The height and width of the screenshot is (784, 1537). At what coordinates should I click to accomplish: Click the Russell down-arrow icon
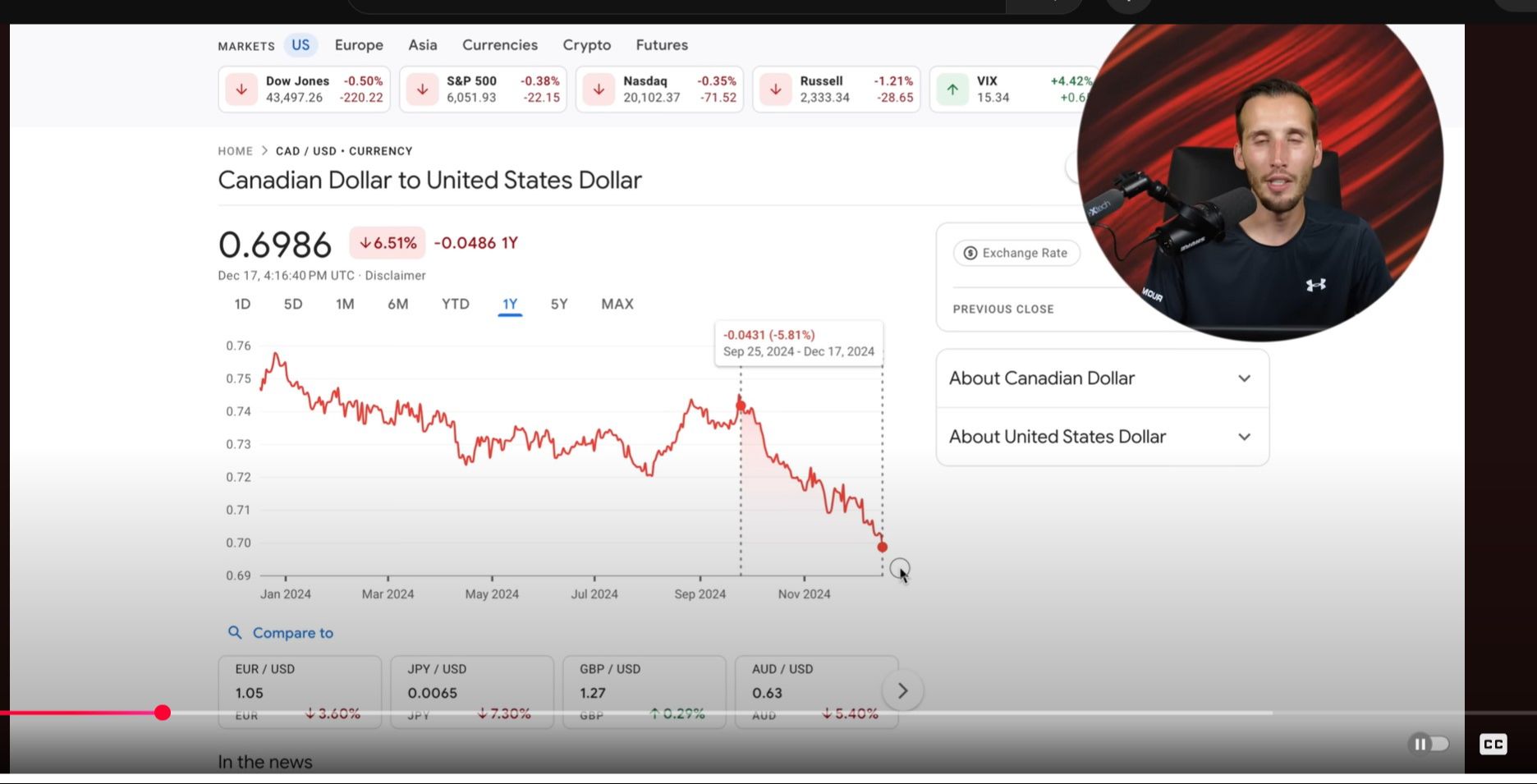(x=775, y=89)
